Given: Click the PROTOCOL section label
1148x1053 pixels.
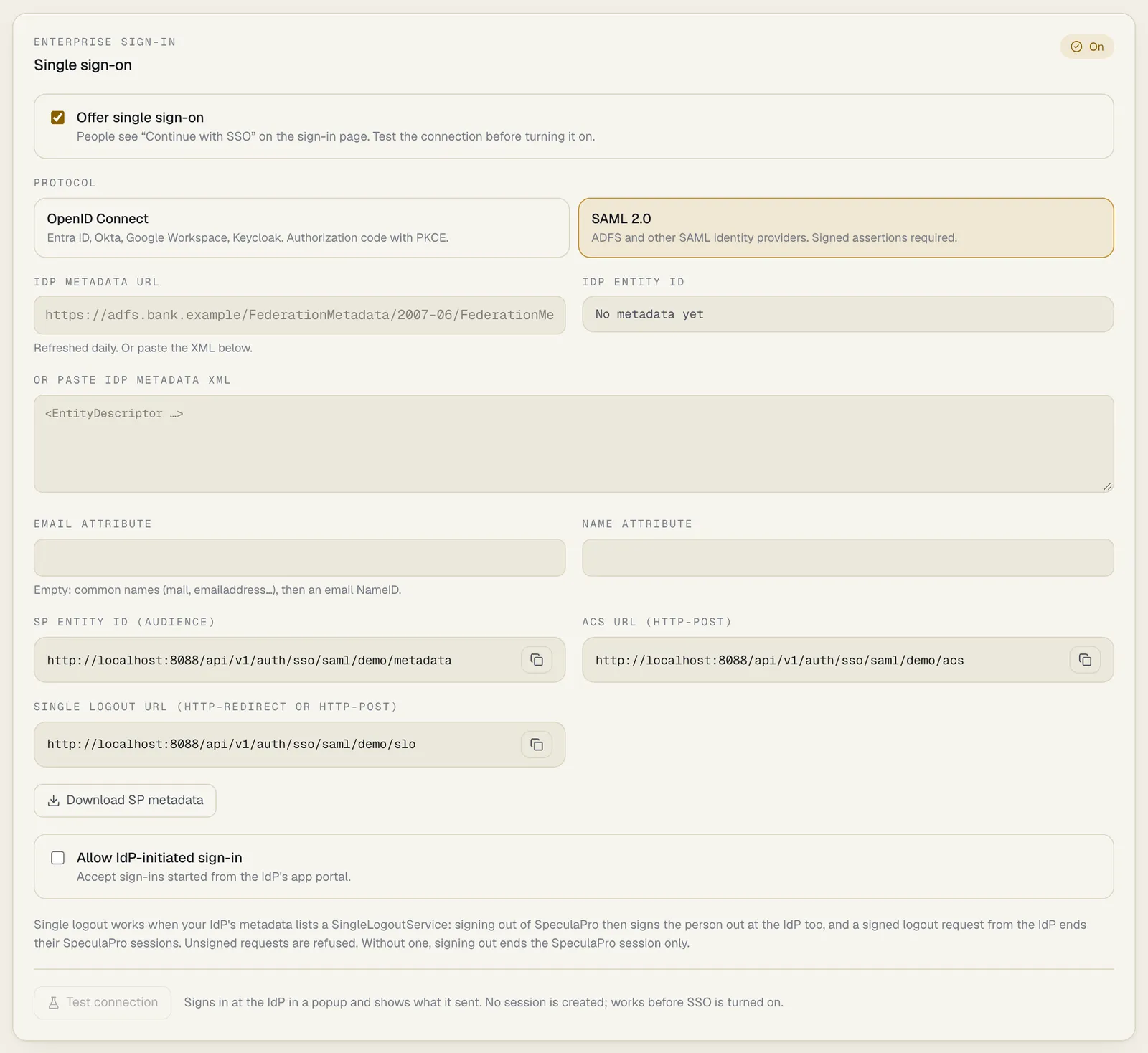Looking at the screenshot, I should coord(65,183).
